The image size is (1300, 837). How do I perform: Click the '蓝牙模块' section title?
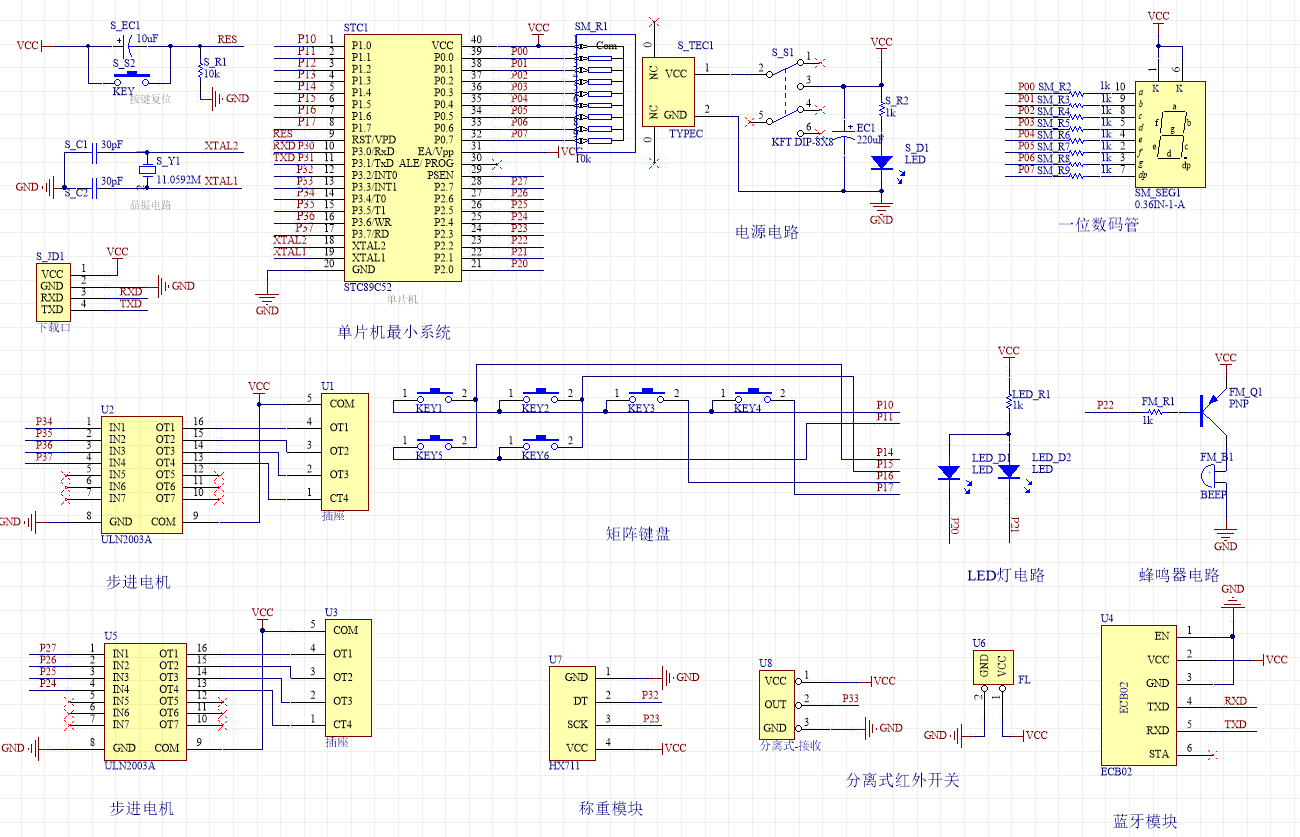(1145, 821)
